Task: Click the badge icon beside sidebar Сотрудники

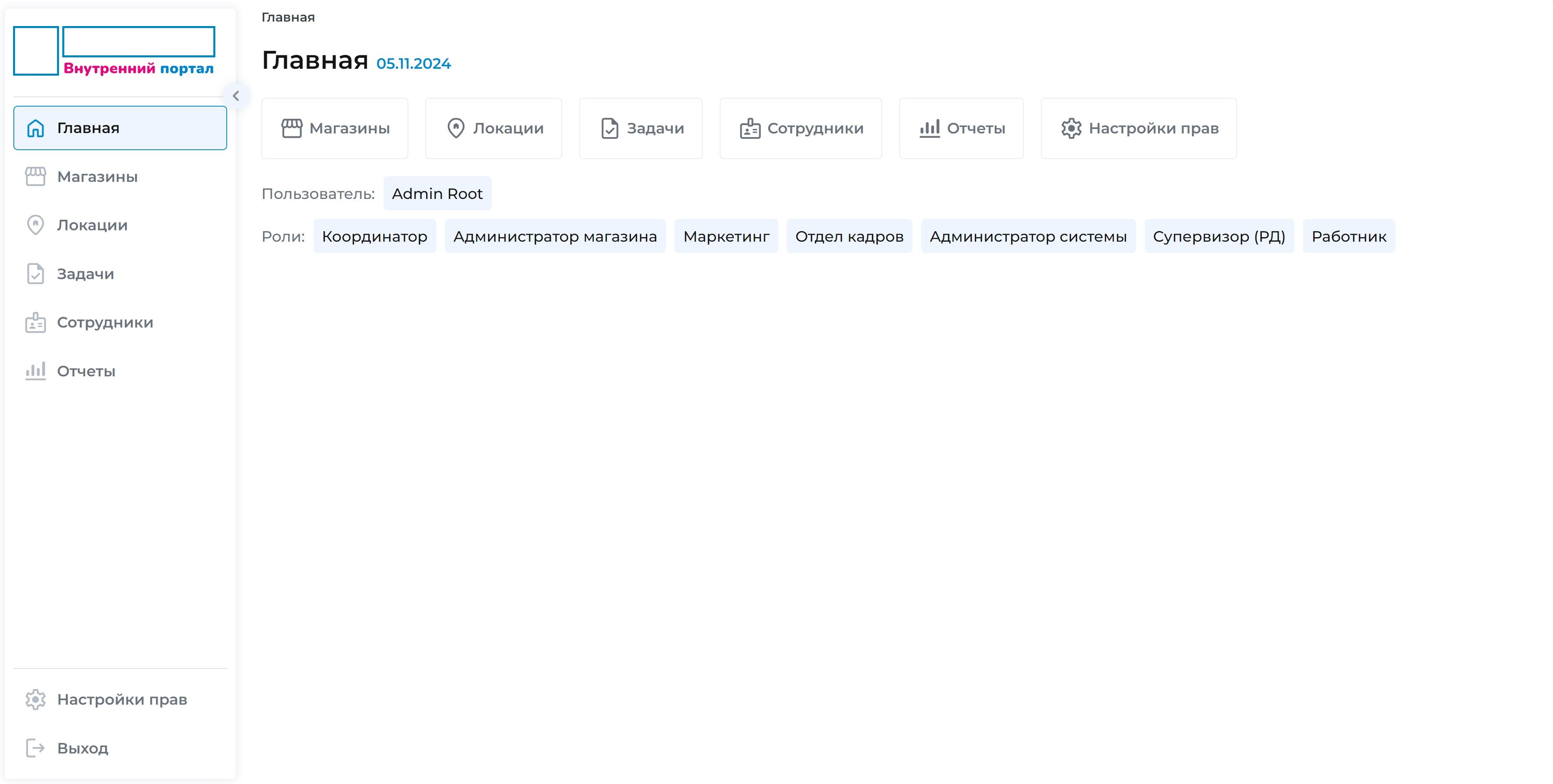Action: click(x=35, y=322)
